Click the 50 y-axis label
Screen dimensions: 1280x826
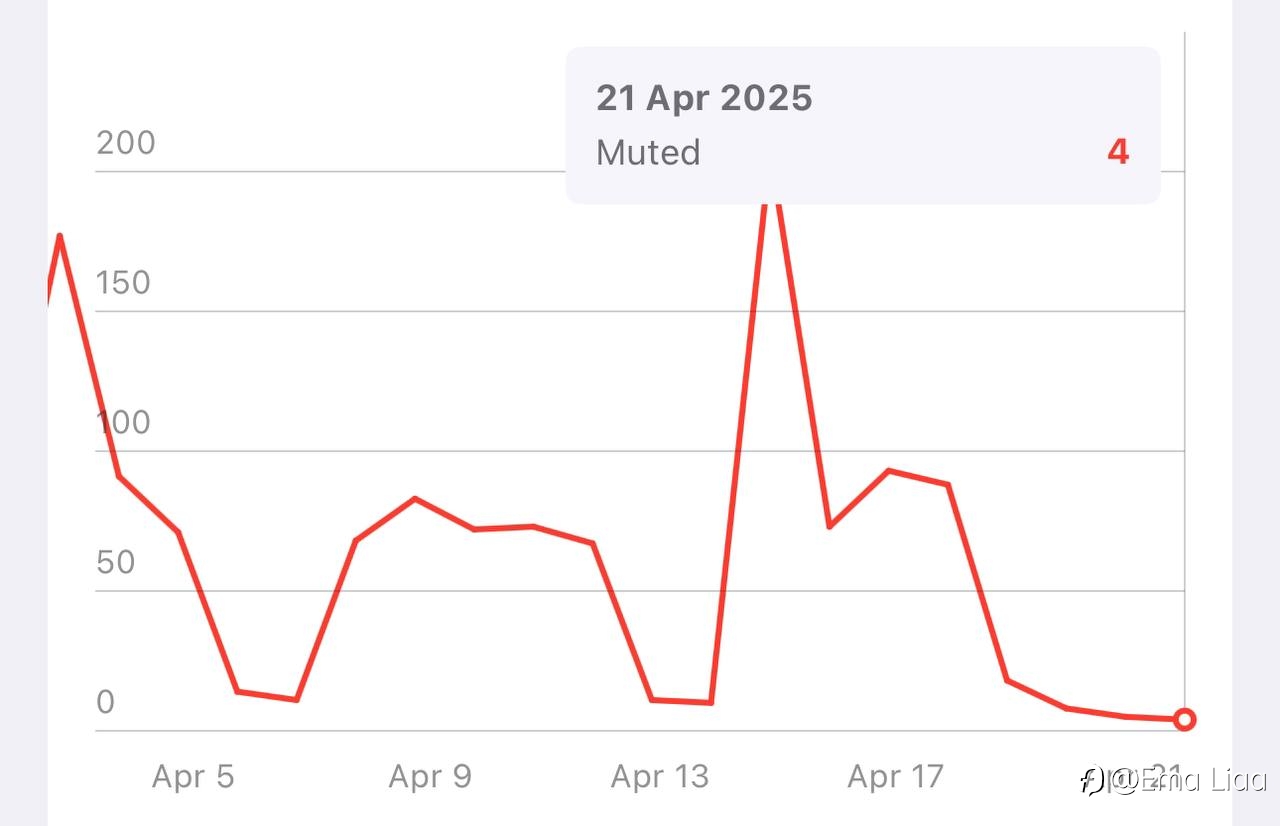tap(115, 562)
